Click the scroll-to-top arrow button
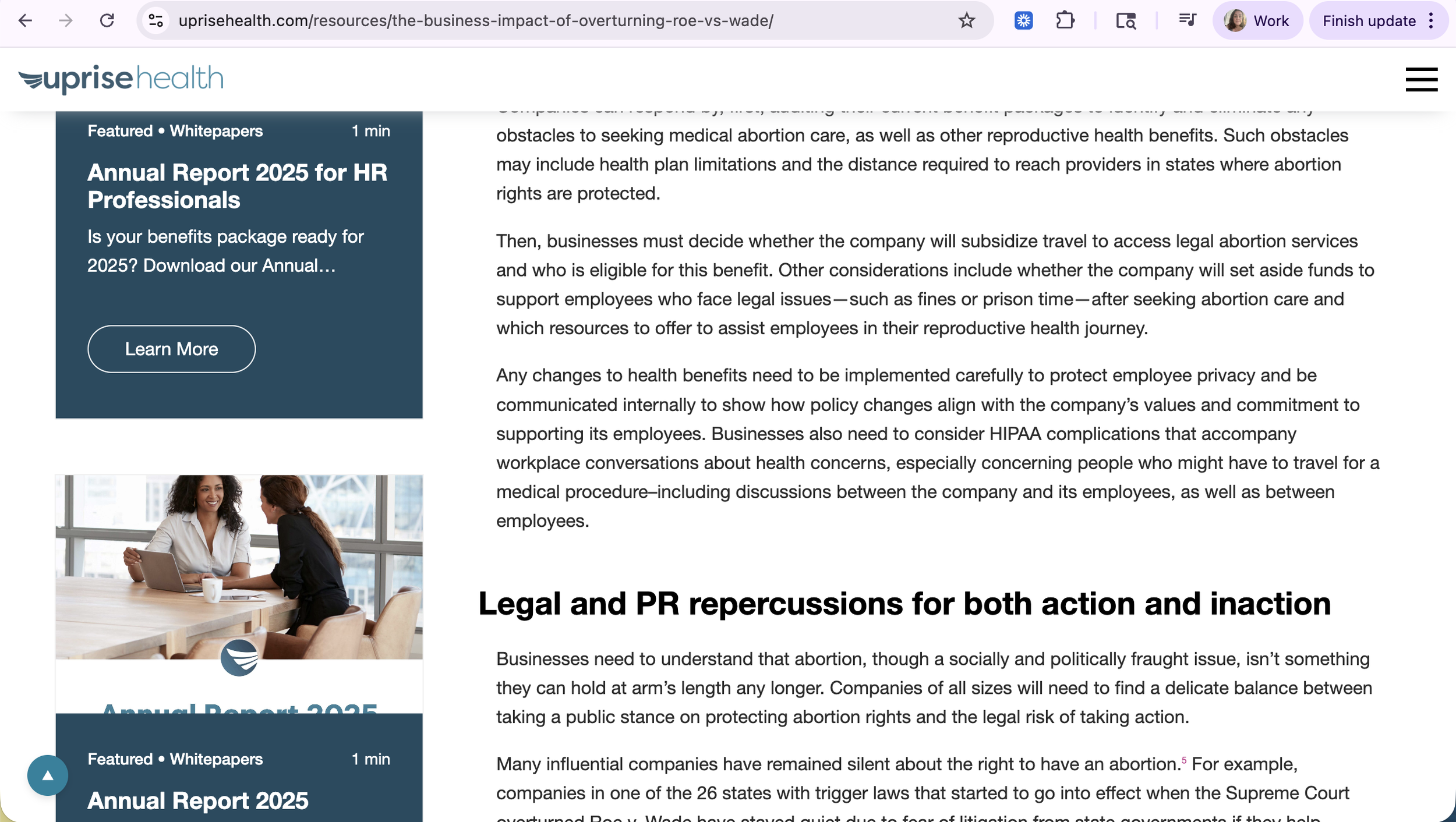This screenshot has width=1456, height=822. pyautogui.click(x=48, y=775)
